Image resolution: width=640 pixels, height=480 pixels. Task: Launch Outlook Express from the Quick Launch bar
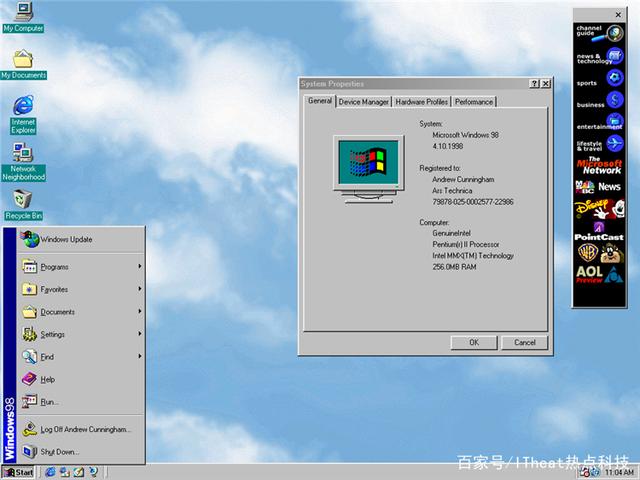[x=65, y=472]
